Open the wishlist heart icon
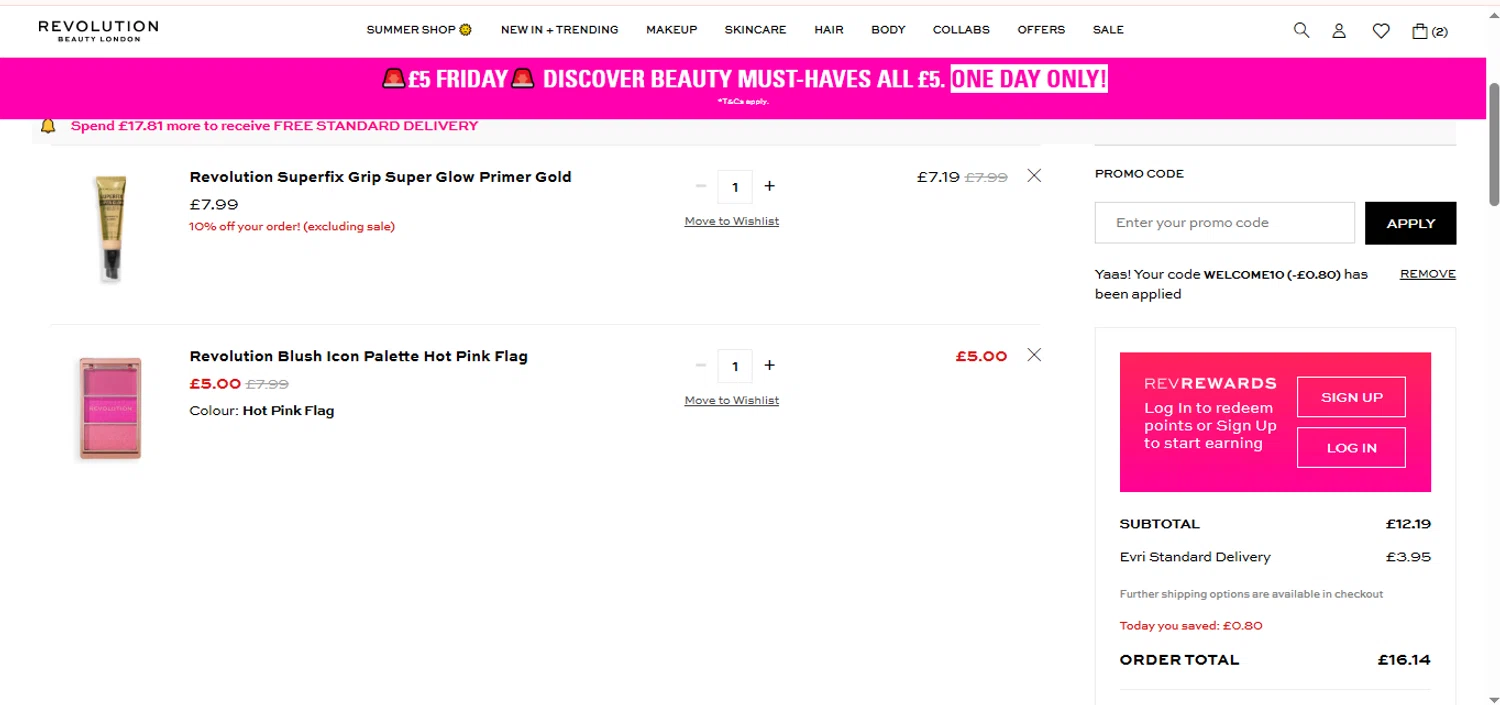 pyautogui.click(x=1381, y=31)
